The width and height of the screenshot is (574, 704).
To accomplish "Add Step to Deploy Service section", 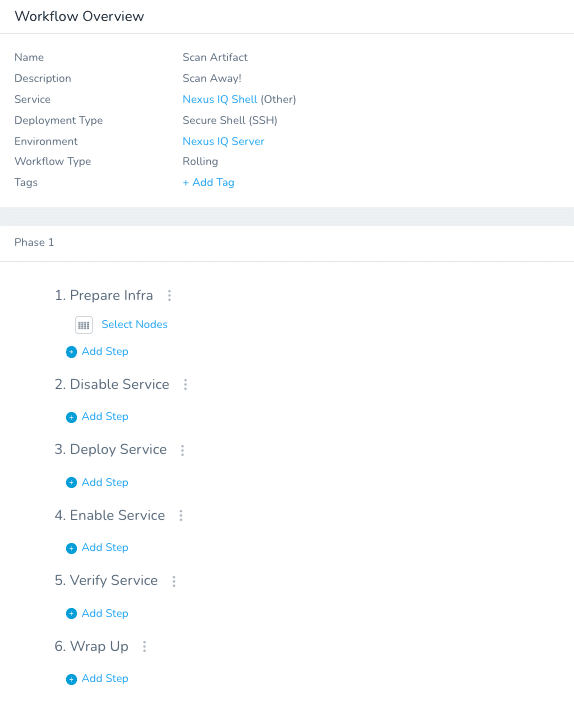I will pyautogui.click(x=105, y=482).
